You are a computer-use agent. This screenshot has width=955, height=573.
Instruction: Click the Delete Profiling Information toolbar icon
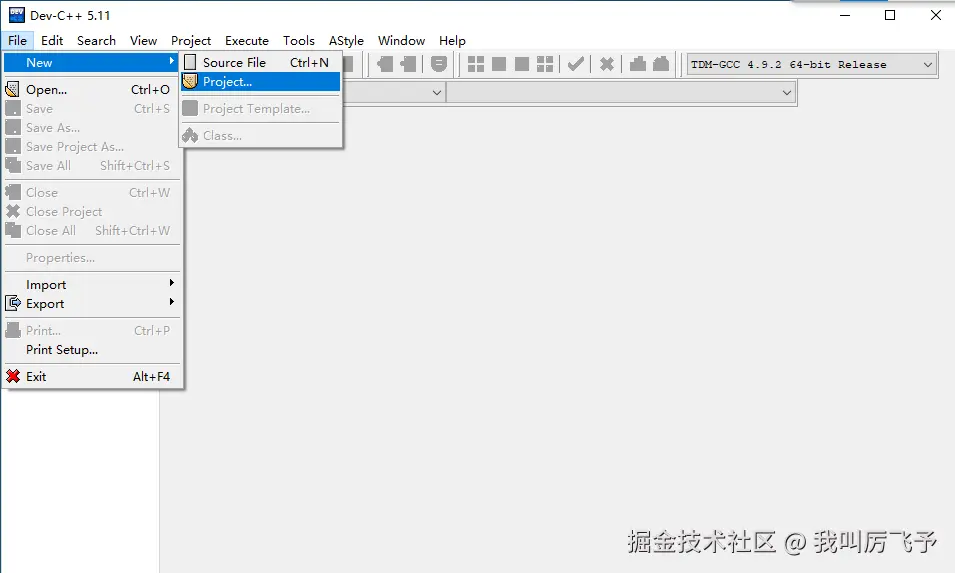click(x=661, y=64)
